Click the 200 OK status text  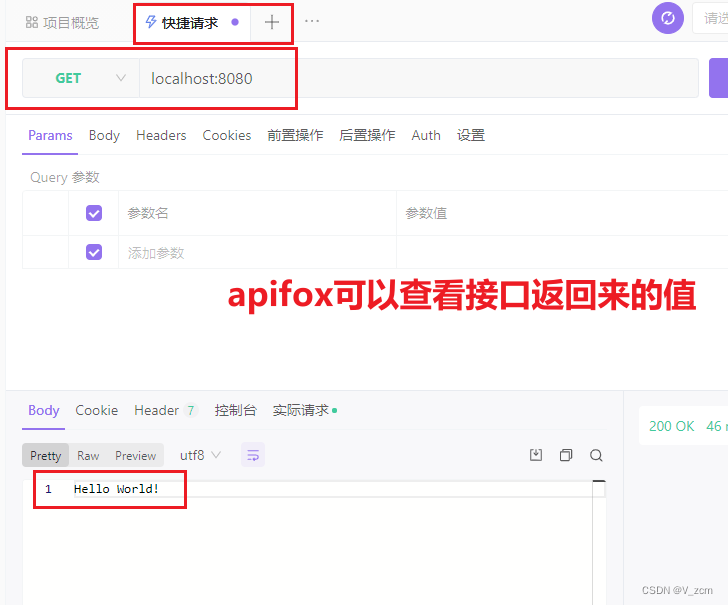tap(671, 426)
